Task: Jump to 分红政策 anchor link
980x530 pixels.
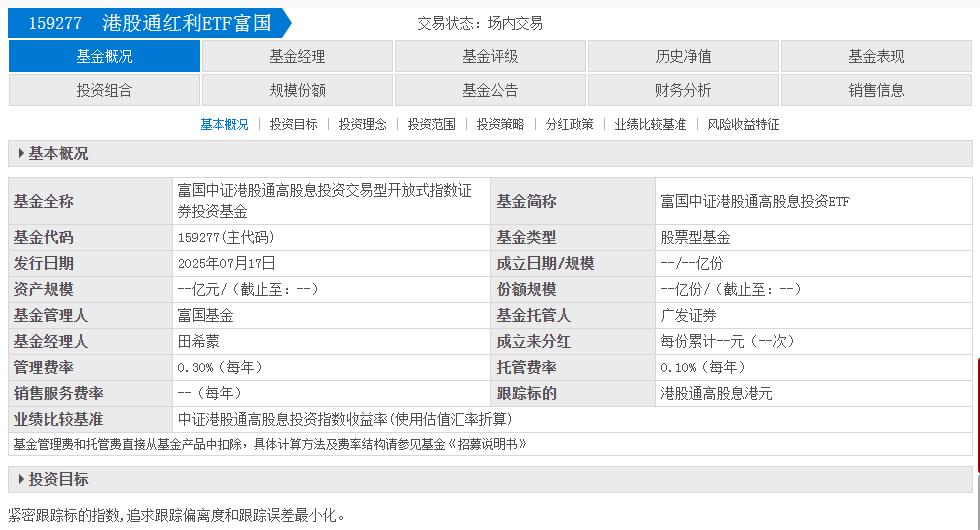Action: (x=569, y=124)
